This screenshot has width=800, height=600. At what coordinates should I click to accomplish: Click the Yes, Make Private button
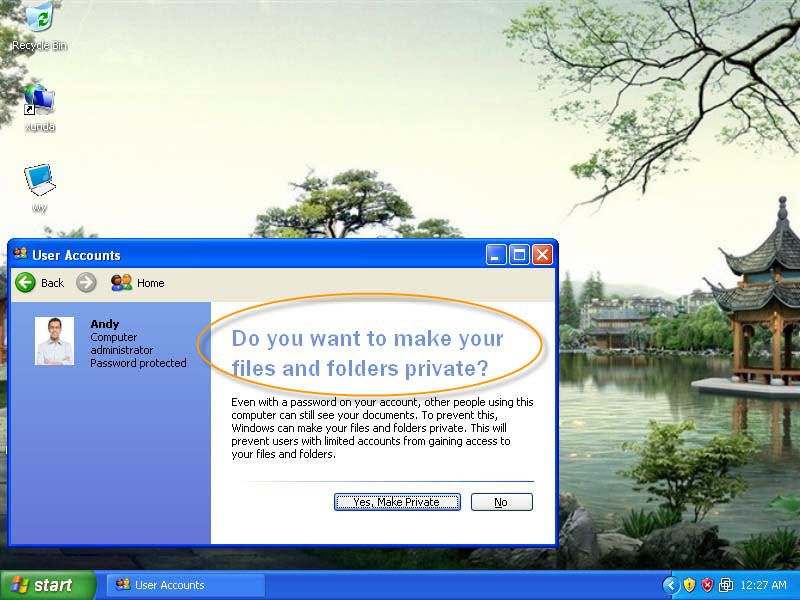397,502
